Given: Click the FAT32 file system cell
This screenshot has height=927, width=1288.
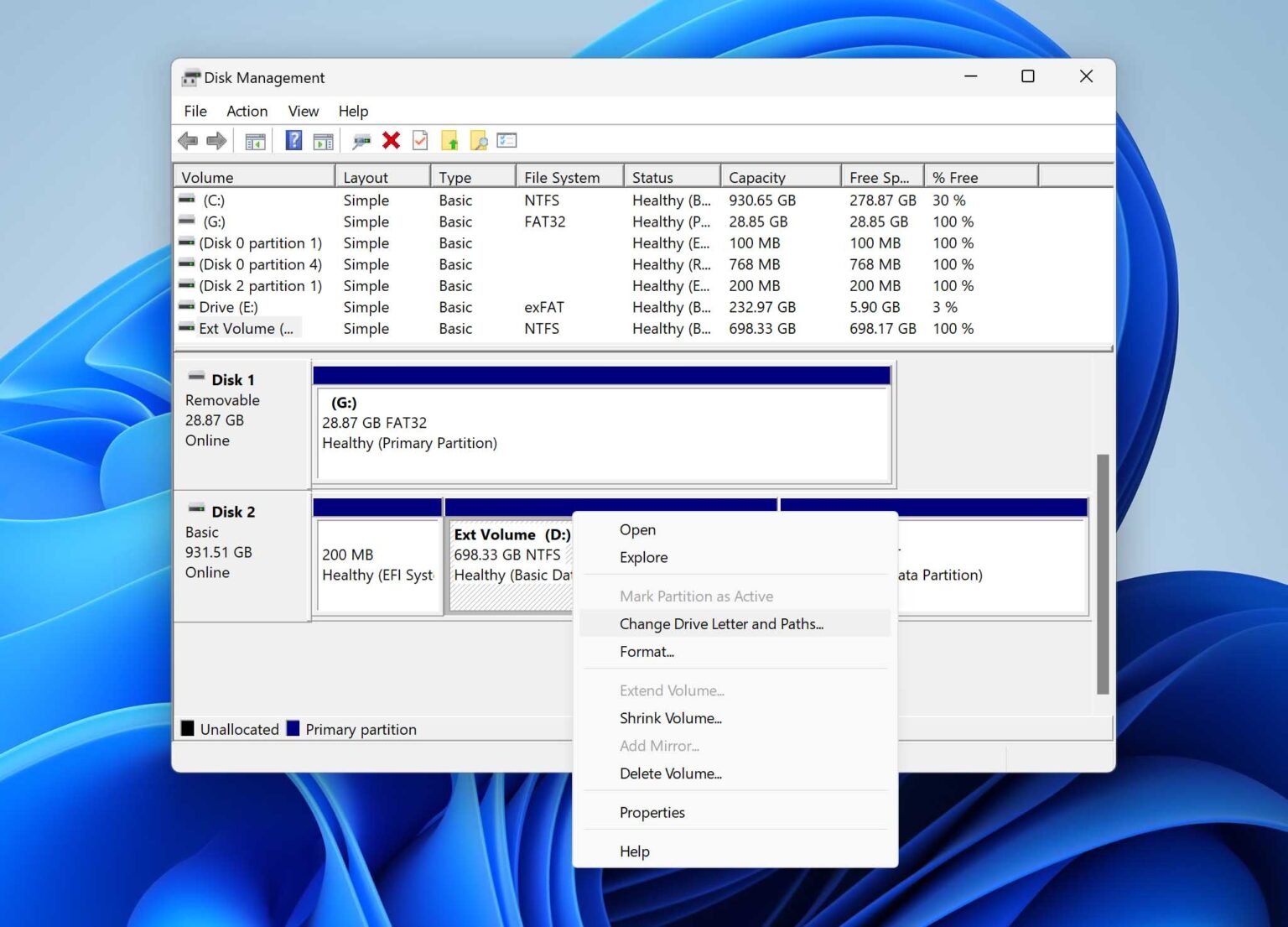Looking at the screenshot, I should click(x=545, y=221).
